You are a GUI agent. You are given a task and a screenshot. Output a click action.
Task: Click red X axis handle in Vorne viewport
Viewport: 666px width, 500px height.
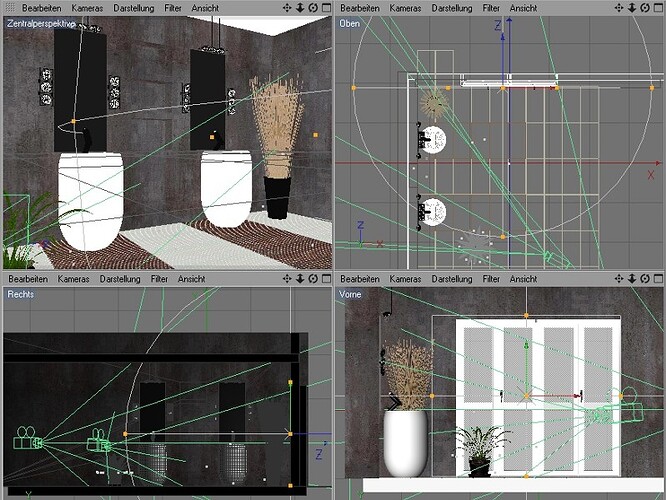coord(578,396)
